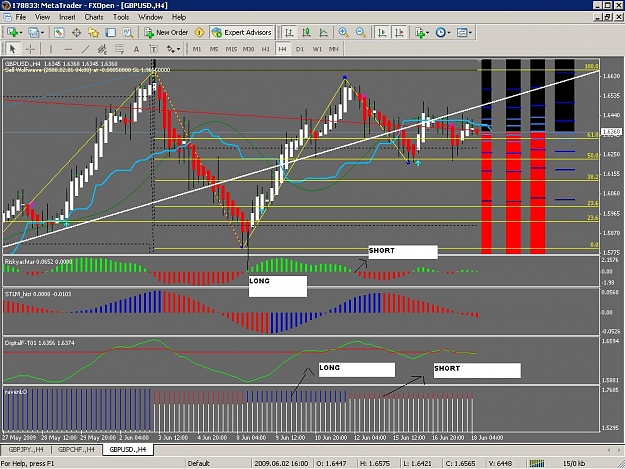Switch chart to line chart style
Viewport: 625px width, 469px height.
(x=324, y=33)
